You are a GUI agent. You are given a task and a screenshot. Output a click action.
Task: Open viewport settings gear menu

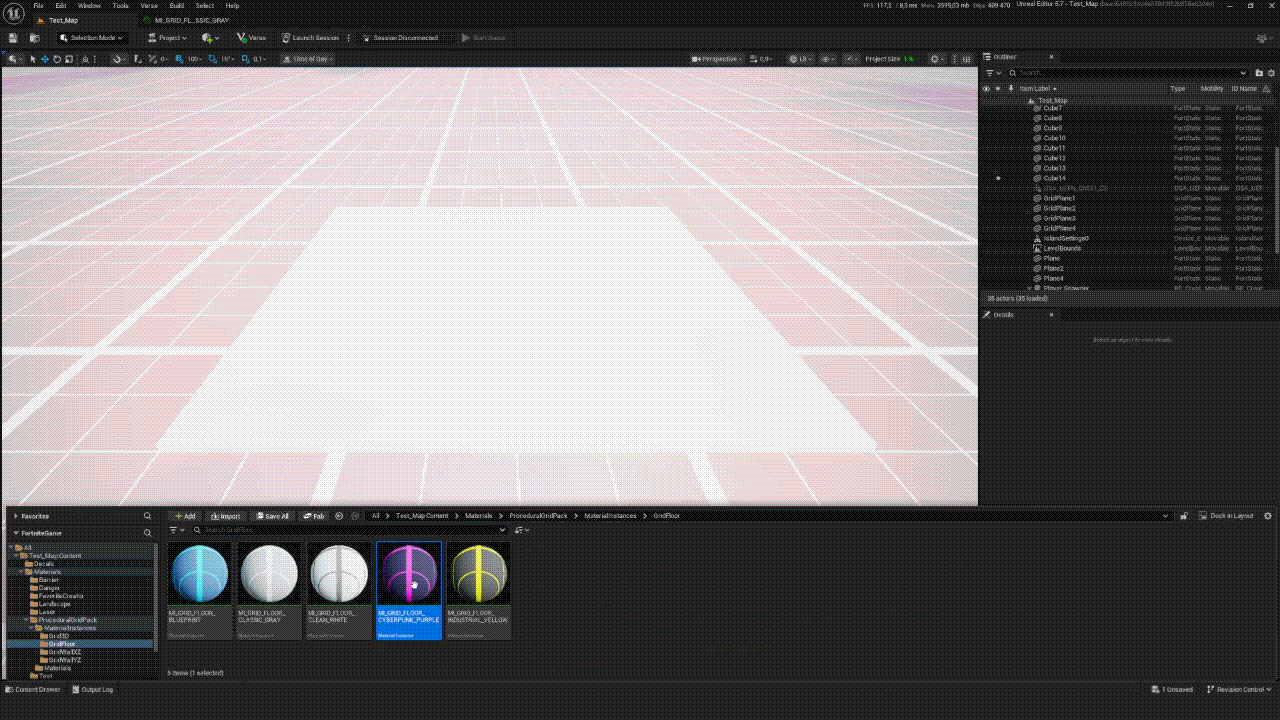[938, 59]
